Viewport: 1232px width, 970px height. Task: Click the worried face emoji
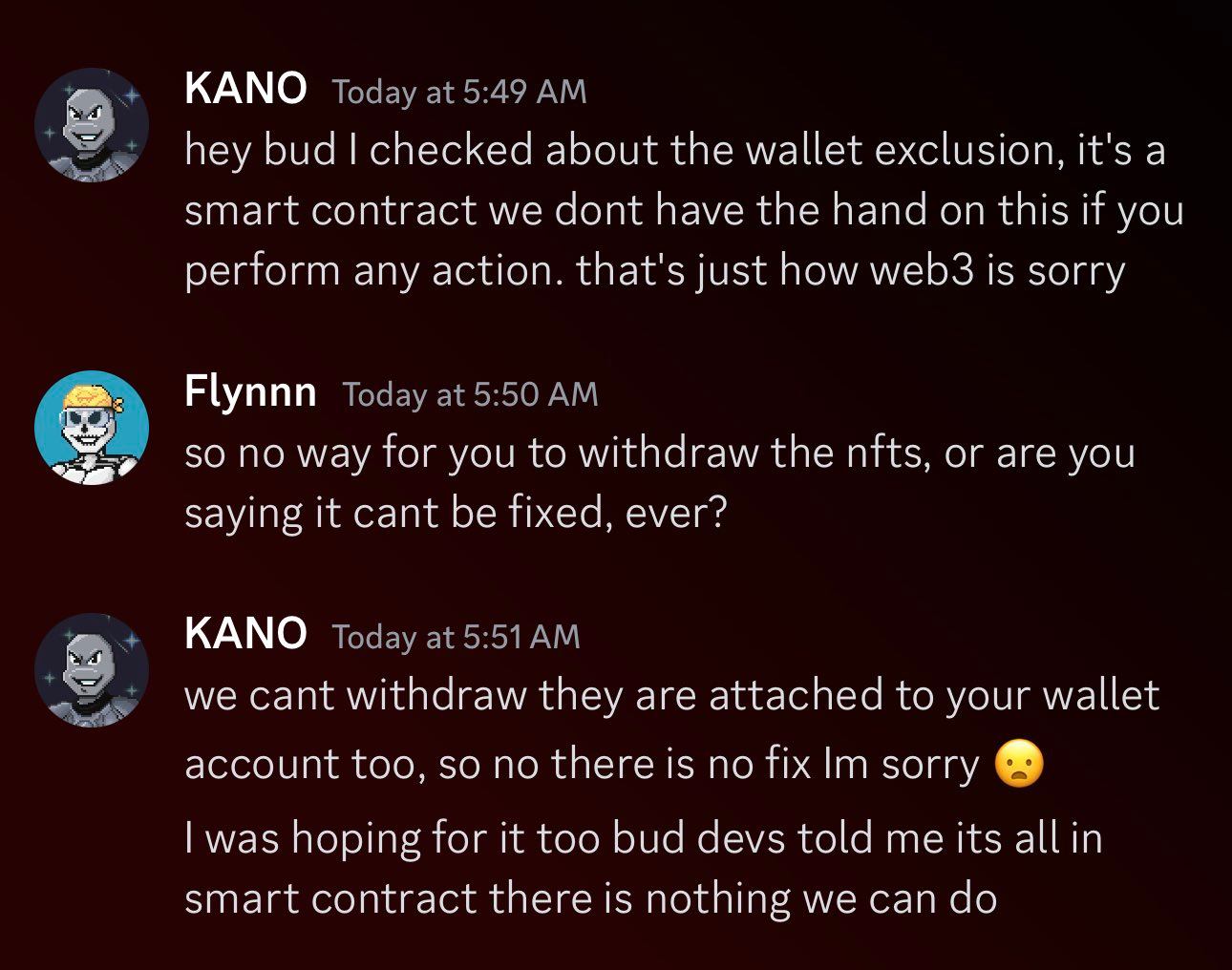click(1019, 765)
